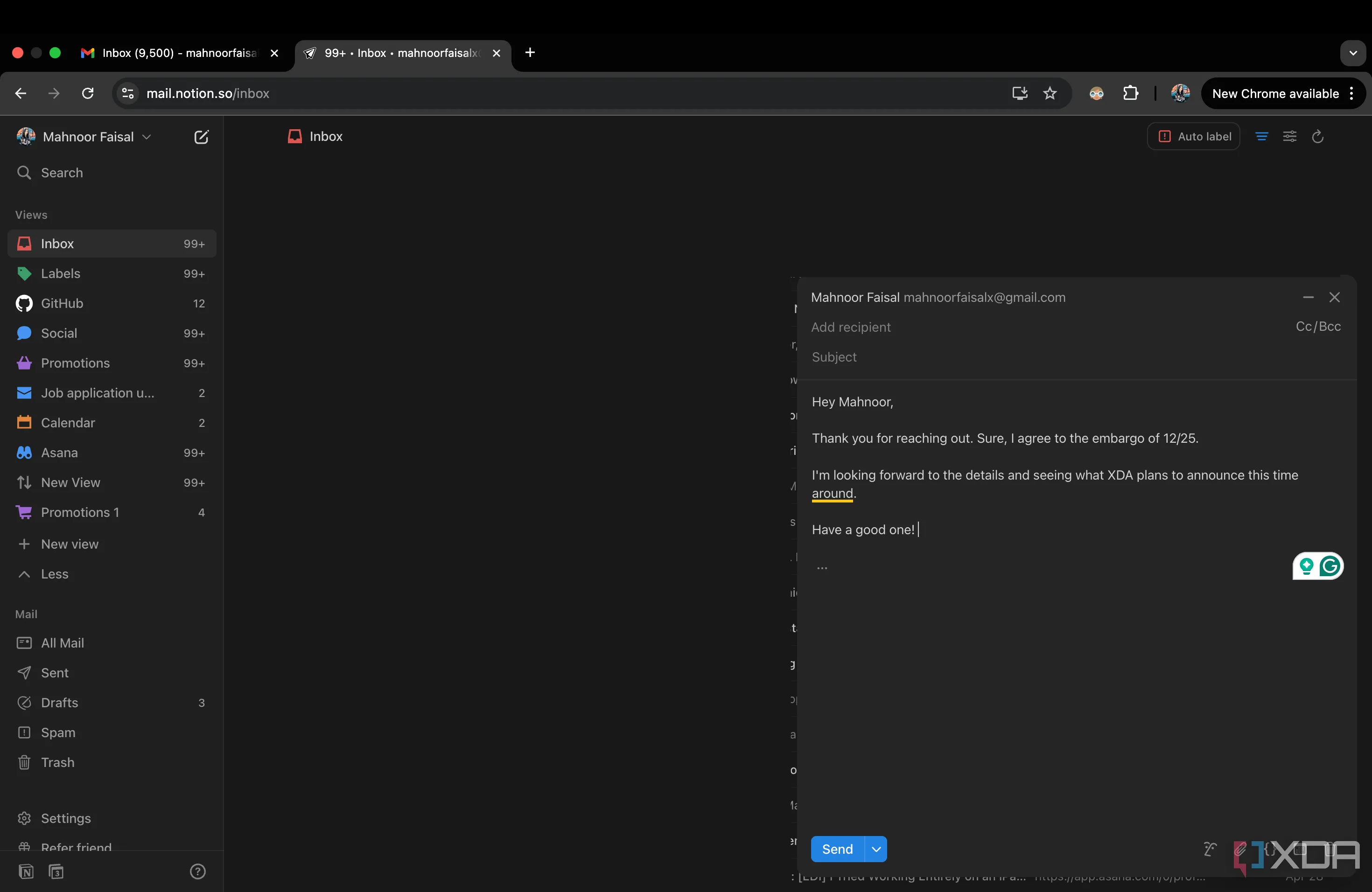Select the Inbox view in sidebar
1372x892 pixels.
point(112,244)
